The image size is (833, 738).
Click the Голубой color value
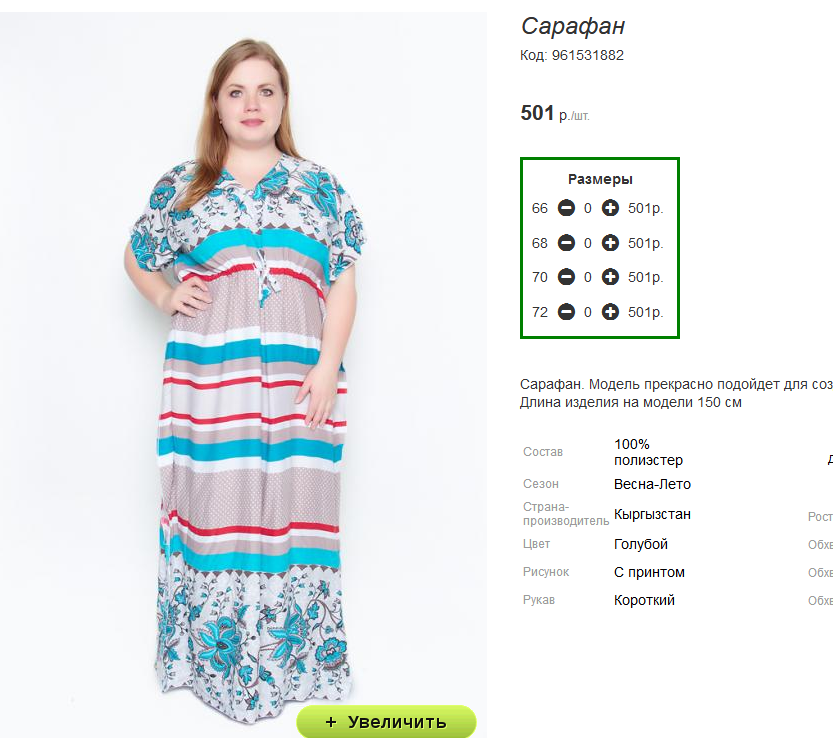(x=641, y=544)
